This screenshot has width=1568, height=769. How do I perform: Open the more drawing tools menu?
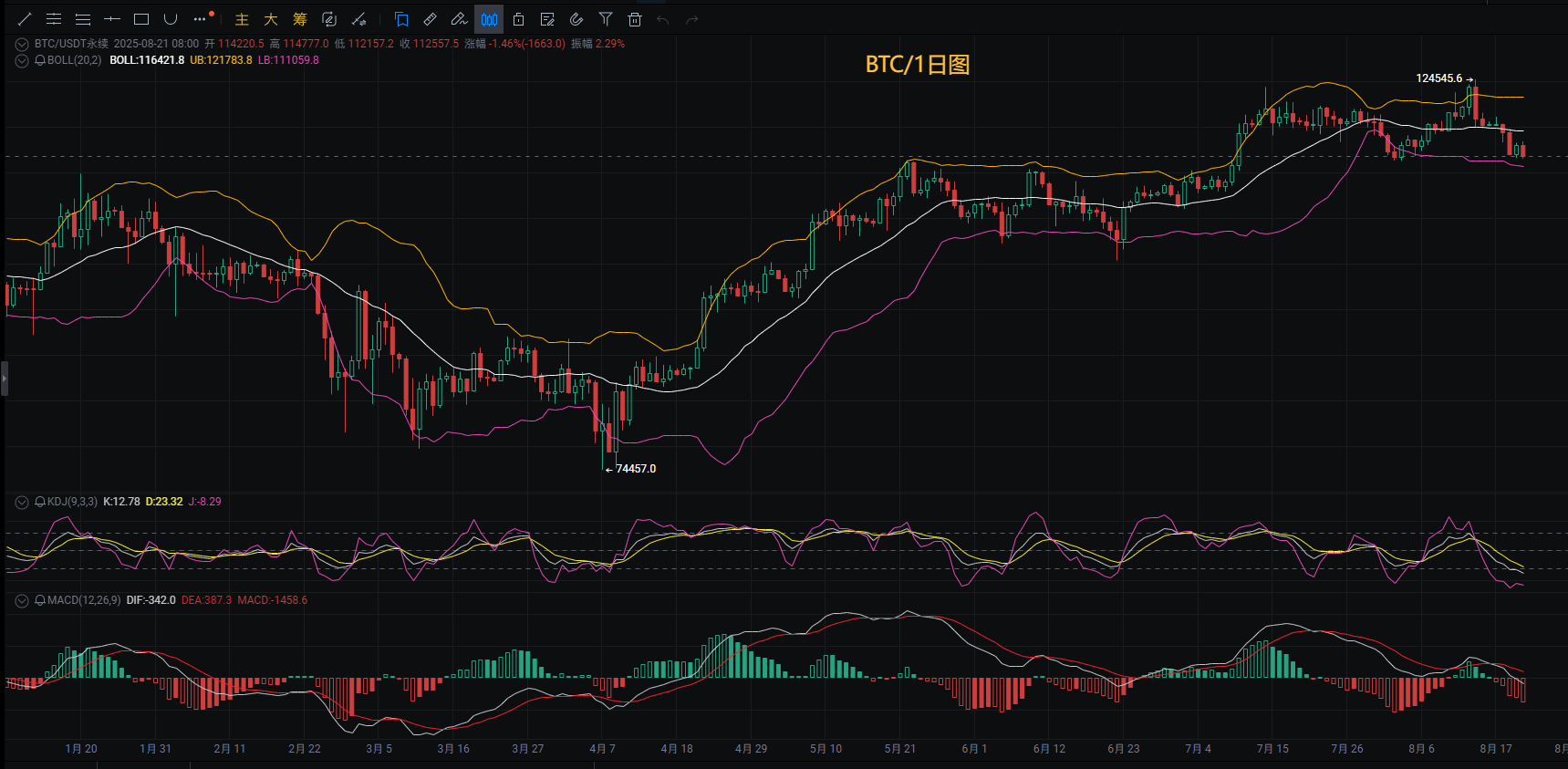click(201, 19)
